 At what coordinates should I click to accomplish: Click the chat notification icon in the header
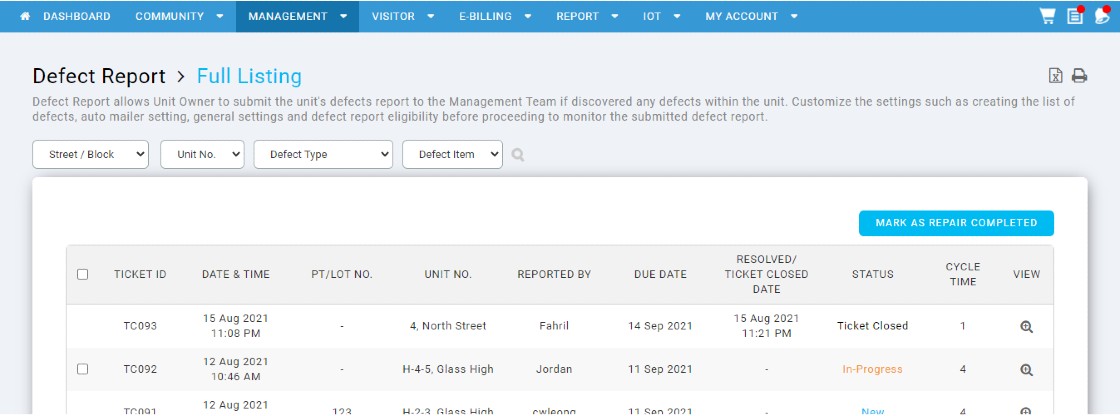click(1101, 16)
